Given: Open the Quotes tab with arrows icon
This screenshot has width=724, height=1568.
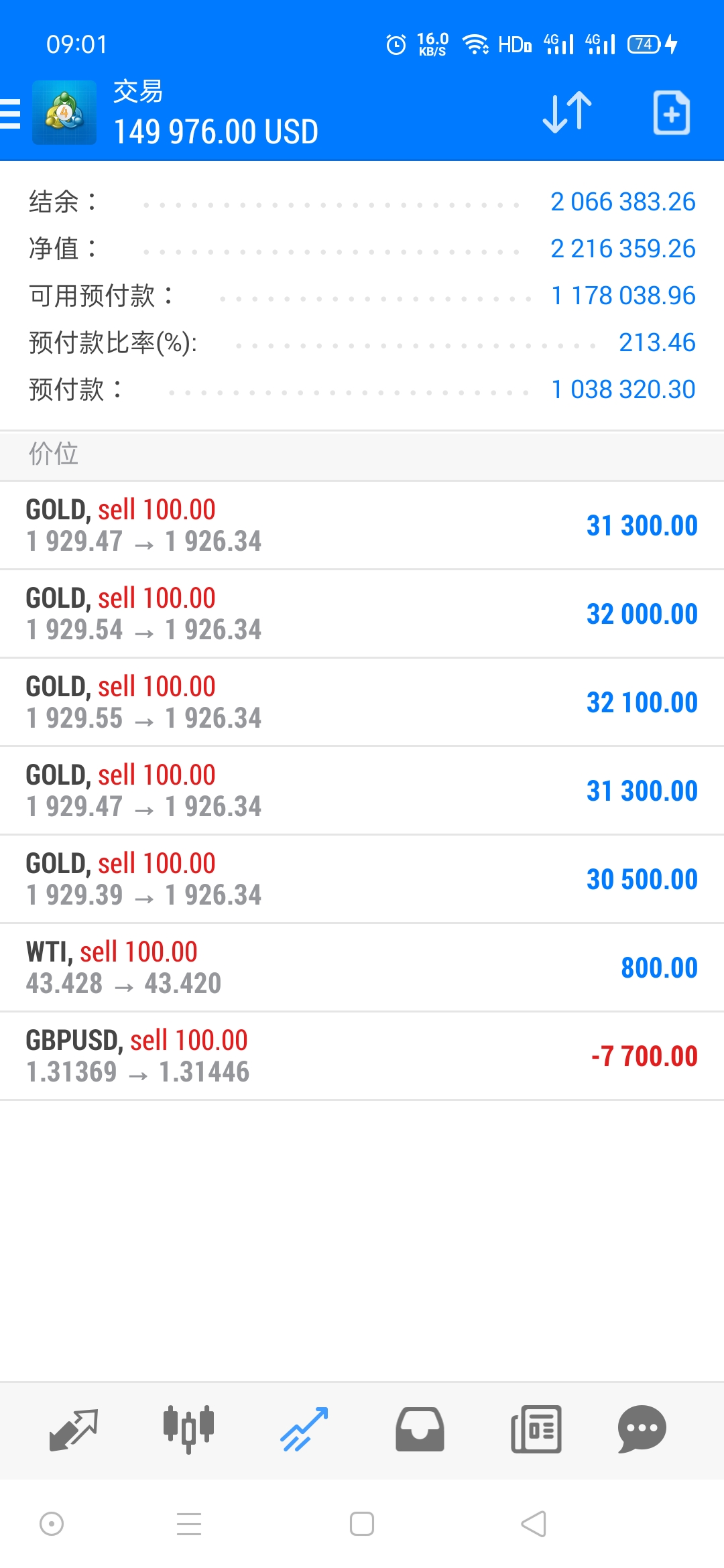Looking at the screenshot, I should coord(74,1430).
